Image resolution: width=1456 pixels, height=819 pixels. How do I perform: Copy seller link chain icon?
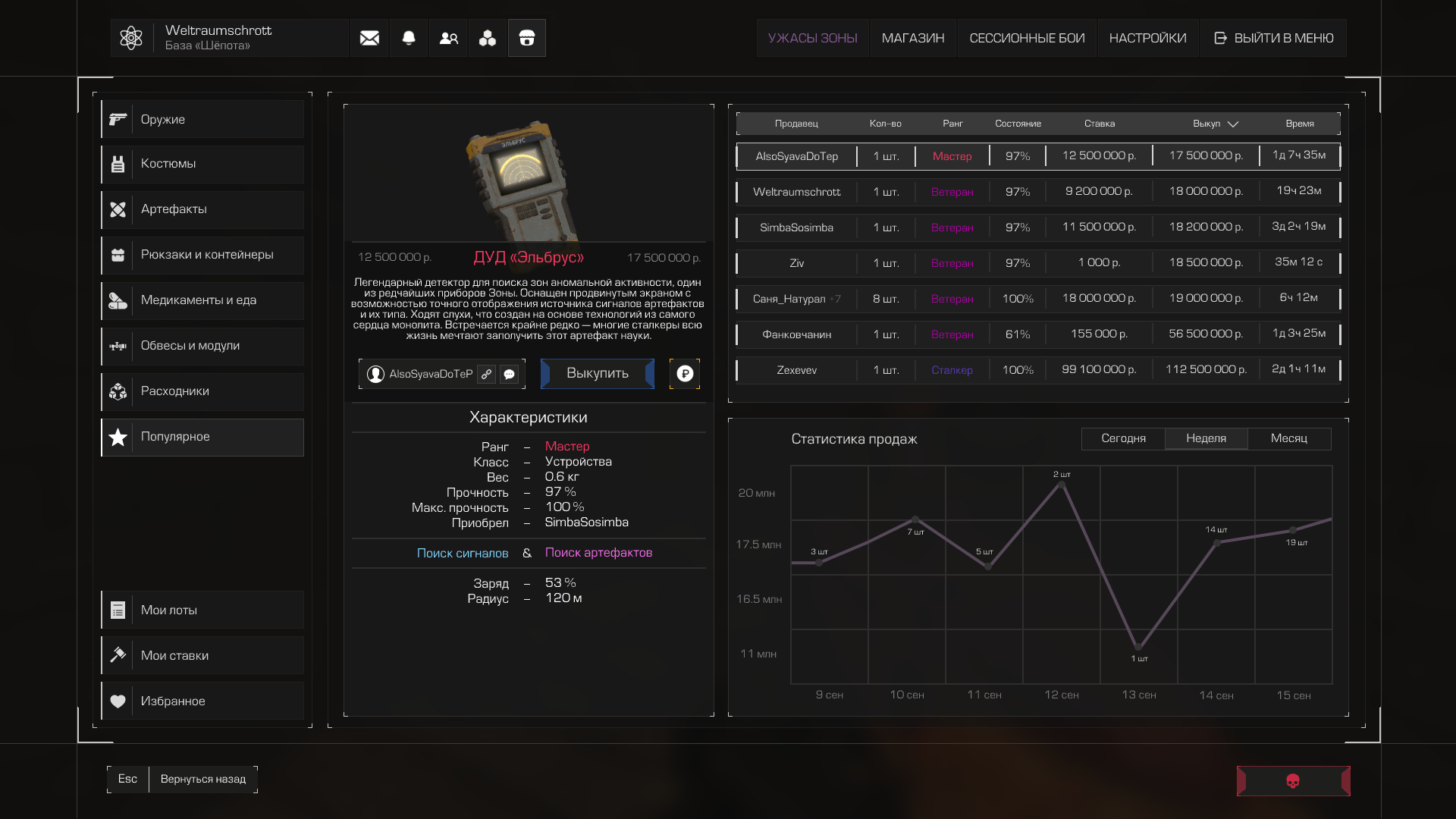(x=487, y=374)
